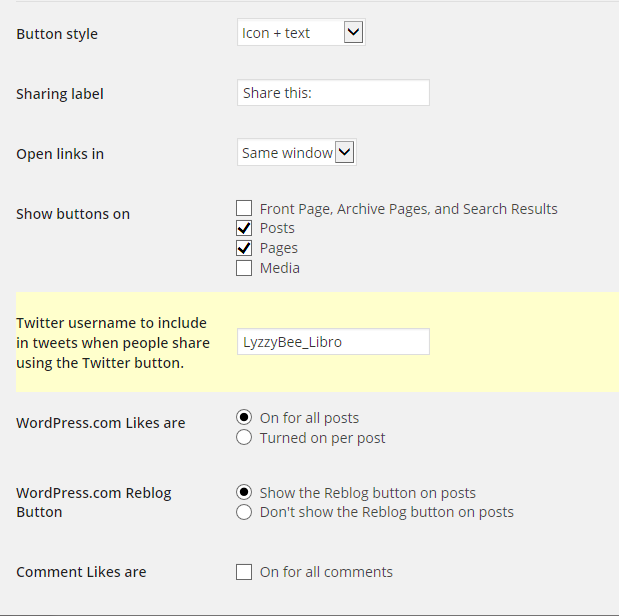Uncheck the Posts checkbox
Image resolution: width=619 pixels, height=616 pixels.
tap(244, 228)
